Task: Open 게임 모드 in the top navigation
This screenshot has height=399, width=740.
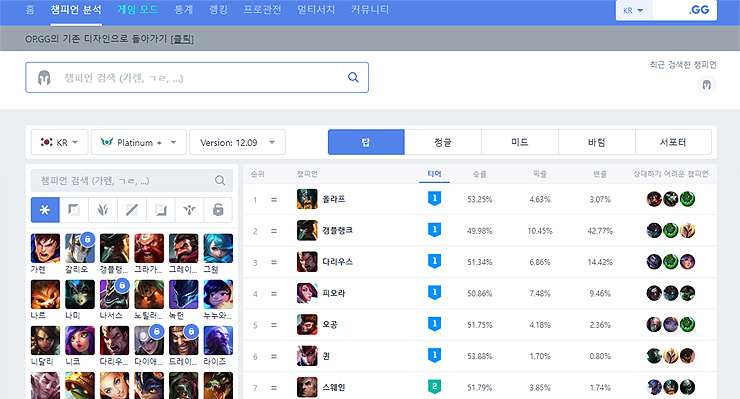Action: pos(138,10)
